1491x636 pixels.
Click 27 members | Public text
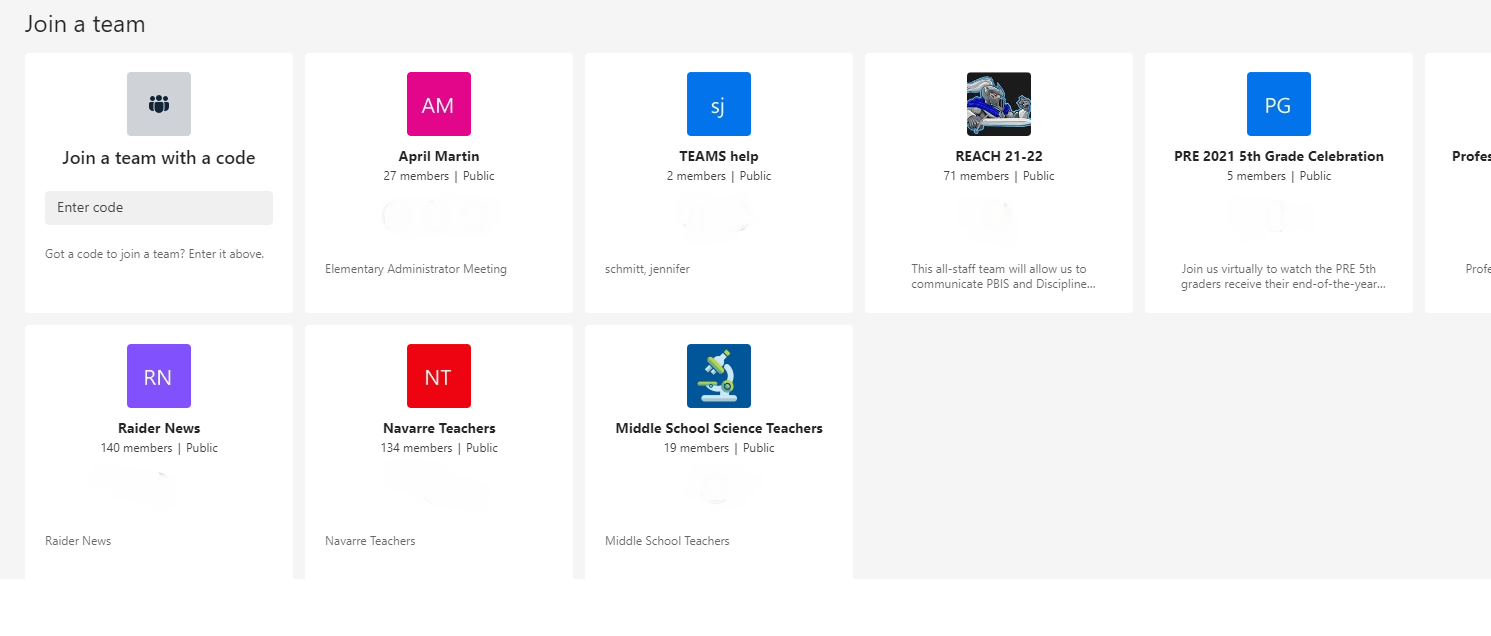tap(439, 176)
